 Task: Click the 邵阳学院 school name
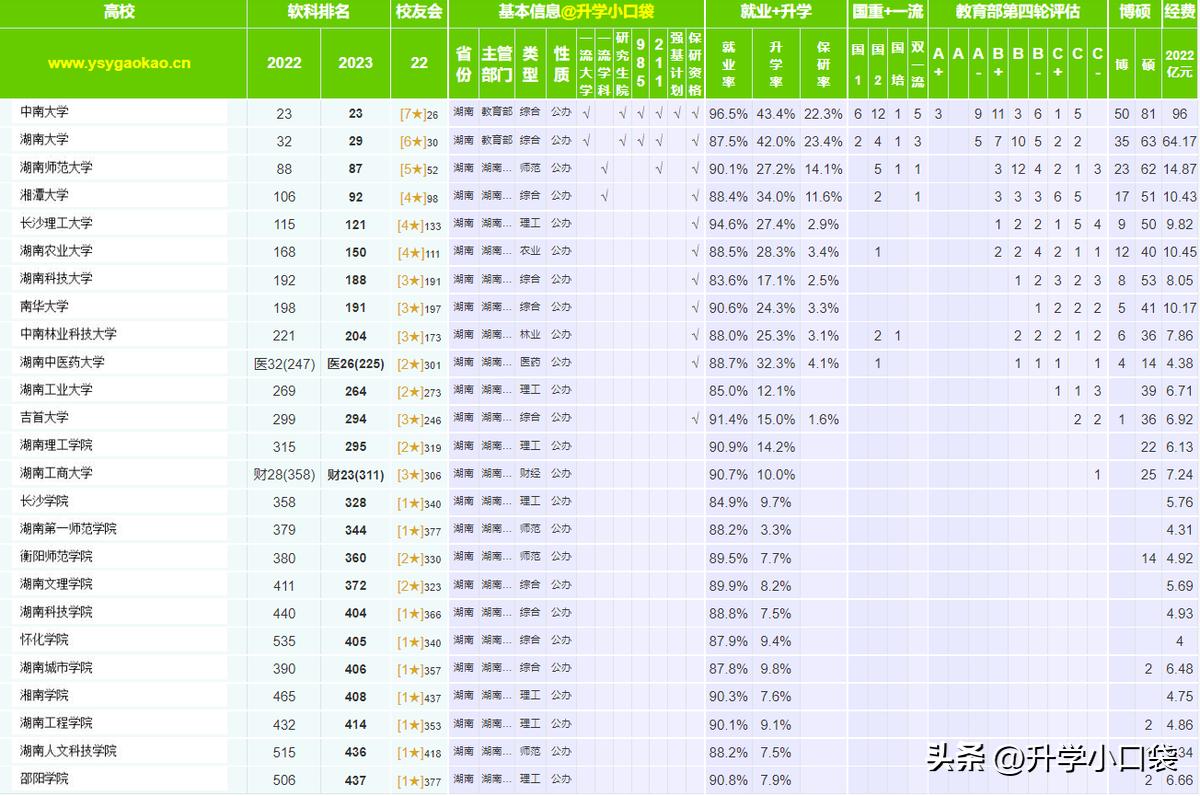click(x=45, y=779)
